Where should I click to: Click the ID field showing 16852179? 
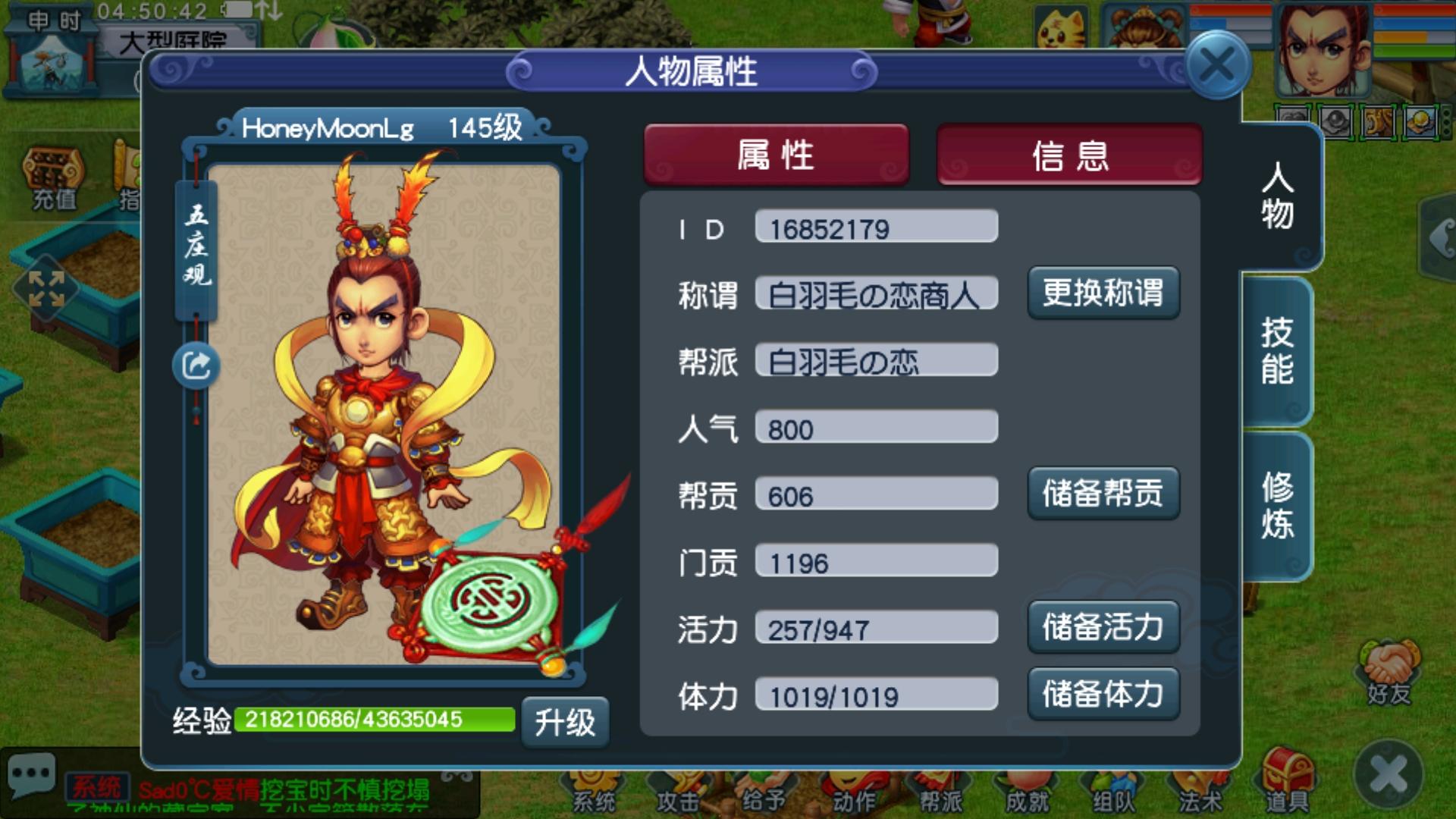tap(876, 227)
